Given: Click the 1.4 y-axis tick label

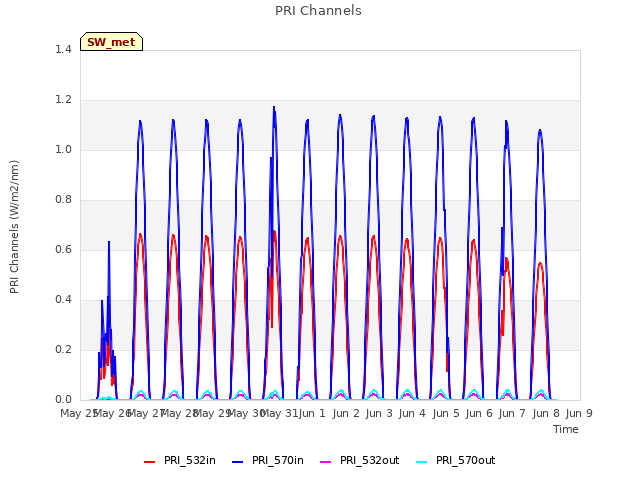Looking at the screenshot, I should tap(63, 49).
